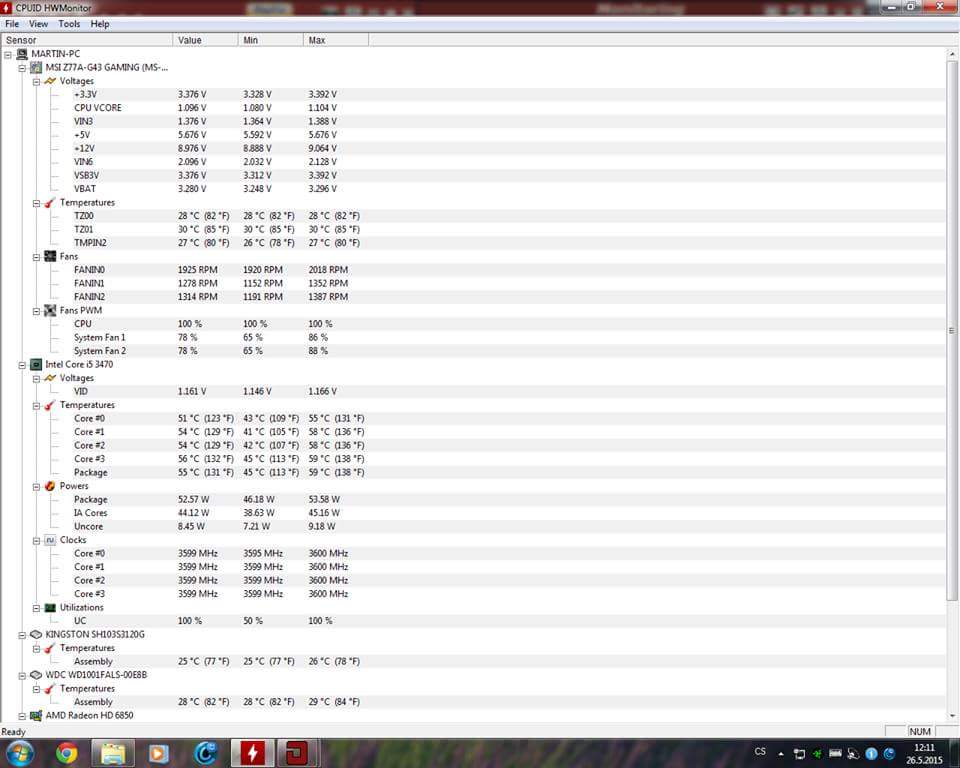The width and height of the screenshot is (960, 768).
Task: Collapse the MARTIN-PC root node
Action: pyautogui.click(x=8, y=55)
